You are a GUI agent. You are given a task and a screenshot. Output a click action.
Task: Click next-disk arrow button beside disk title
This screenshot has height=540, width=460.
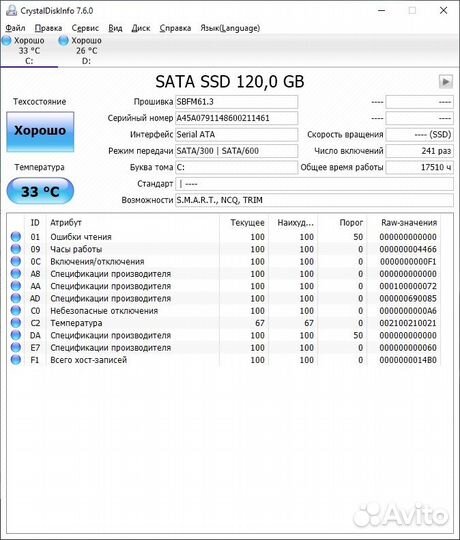[x=446, y=82]
